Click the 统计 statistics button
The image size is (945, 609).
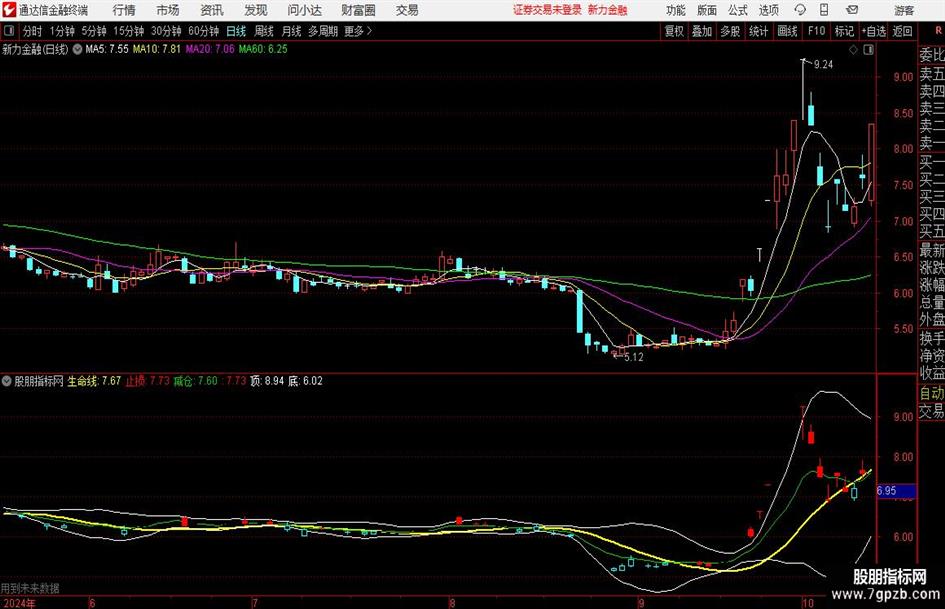pyautogui.click(x=759, y=31)
